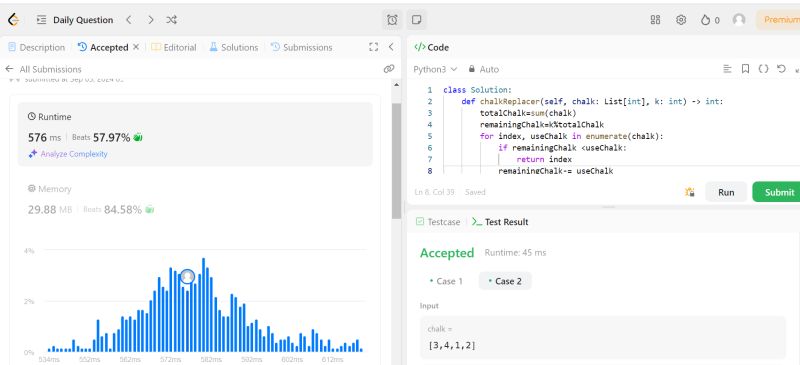Collapse the left panel with chevron
Screen dimensions: 800x365
[391, 47]
